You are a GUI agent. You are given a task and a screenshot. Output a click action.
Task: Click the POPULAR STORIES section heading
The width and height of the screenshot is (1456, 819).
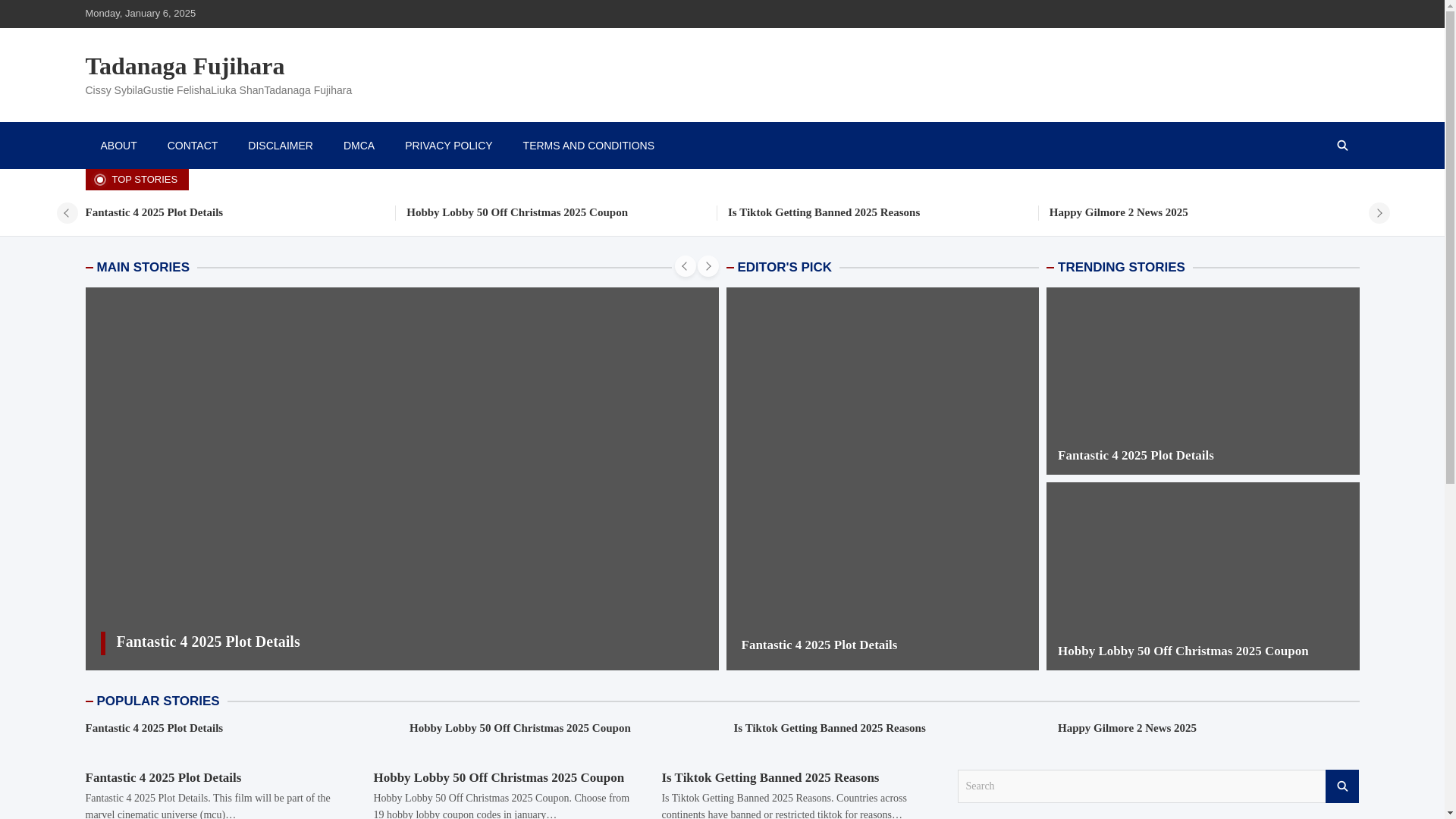click(158, 701)
